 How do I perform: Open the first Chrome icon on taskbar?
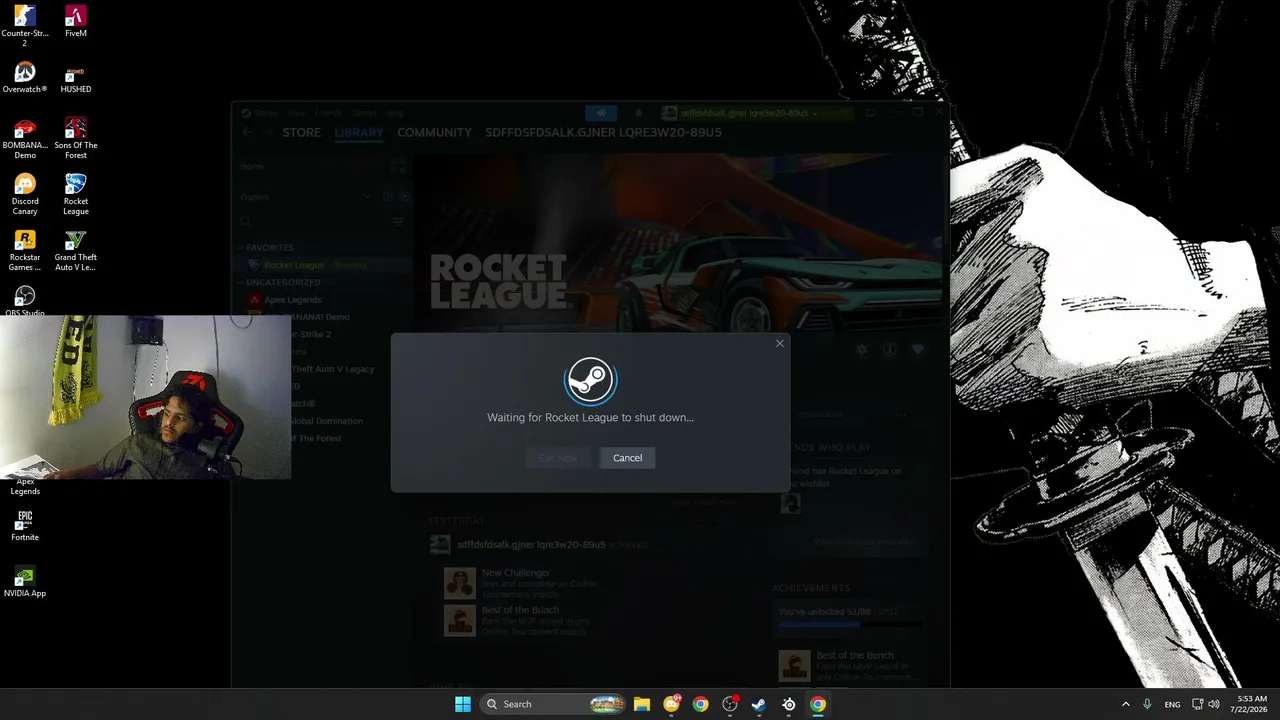tap(700, 704)
